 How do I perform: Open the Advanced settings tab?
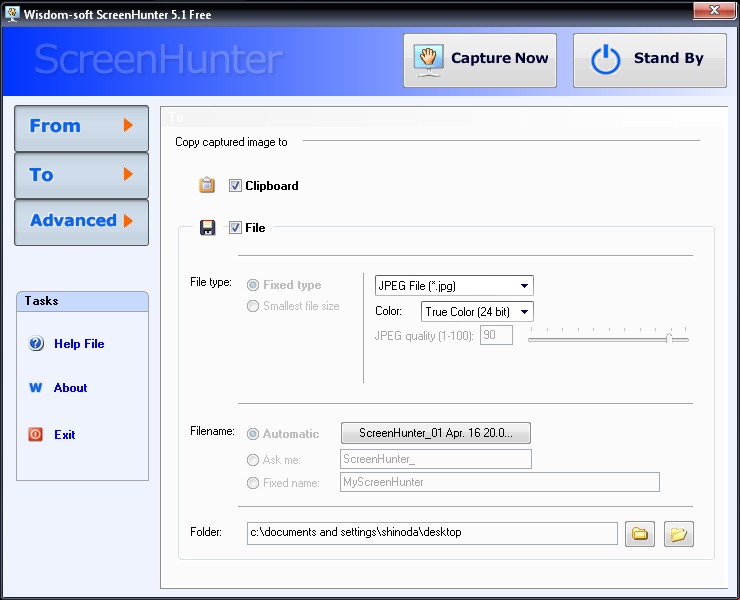tap(82, 222)
